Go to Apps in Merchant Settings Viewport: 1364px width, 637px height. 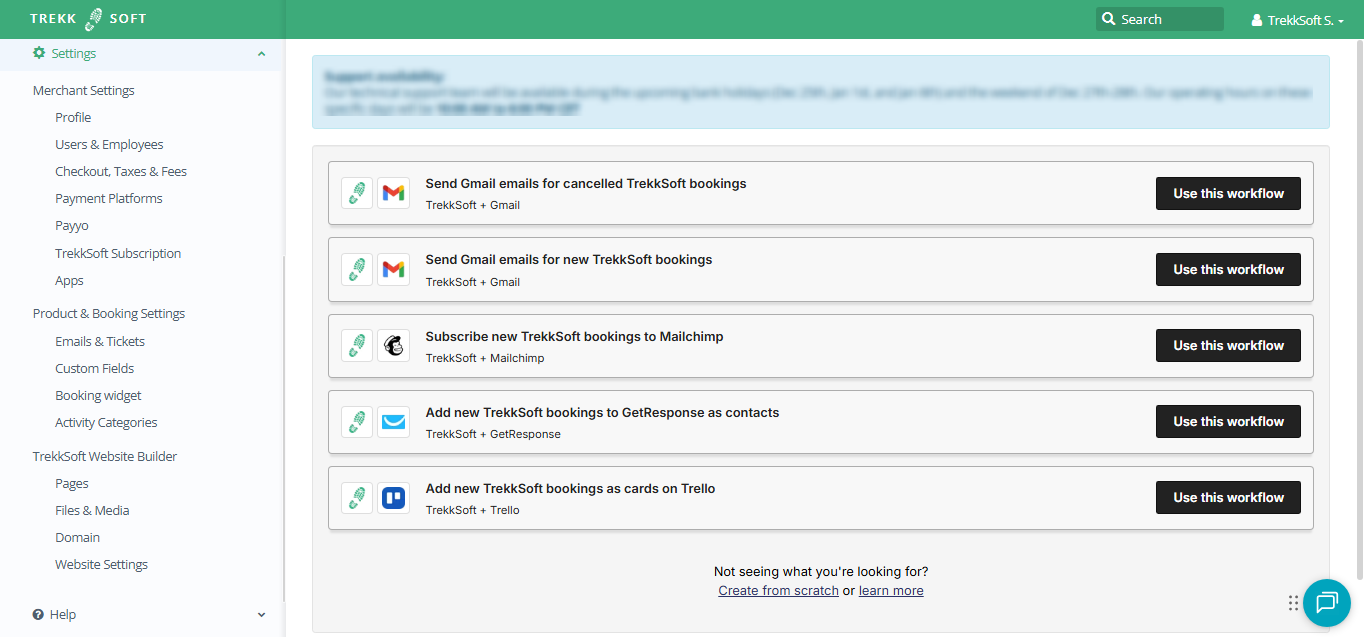69,281
